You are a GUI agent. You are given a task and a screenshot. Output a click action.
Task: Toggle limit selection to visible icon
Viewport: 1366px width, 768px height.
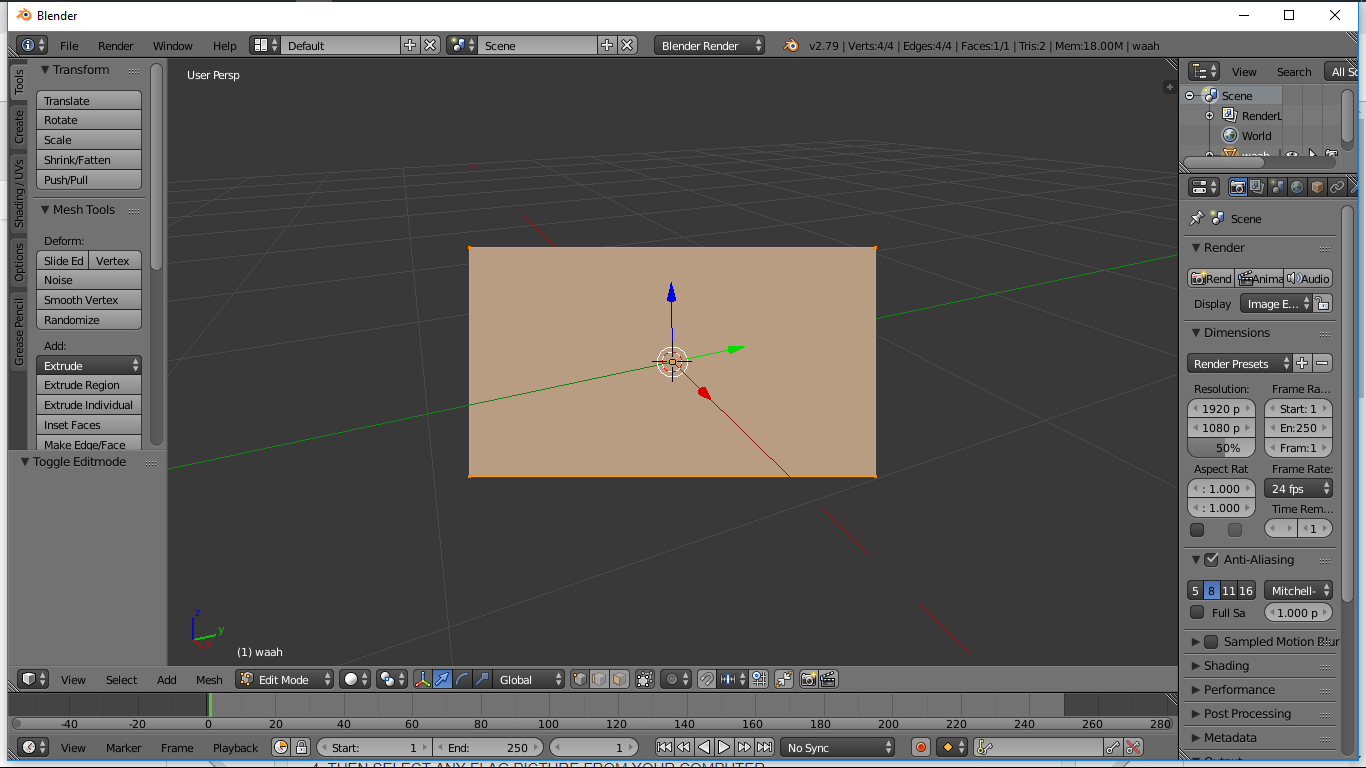[x=644, y=679]
